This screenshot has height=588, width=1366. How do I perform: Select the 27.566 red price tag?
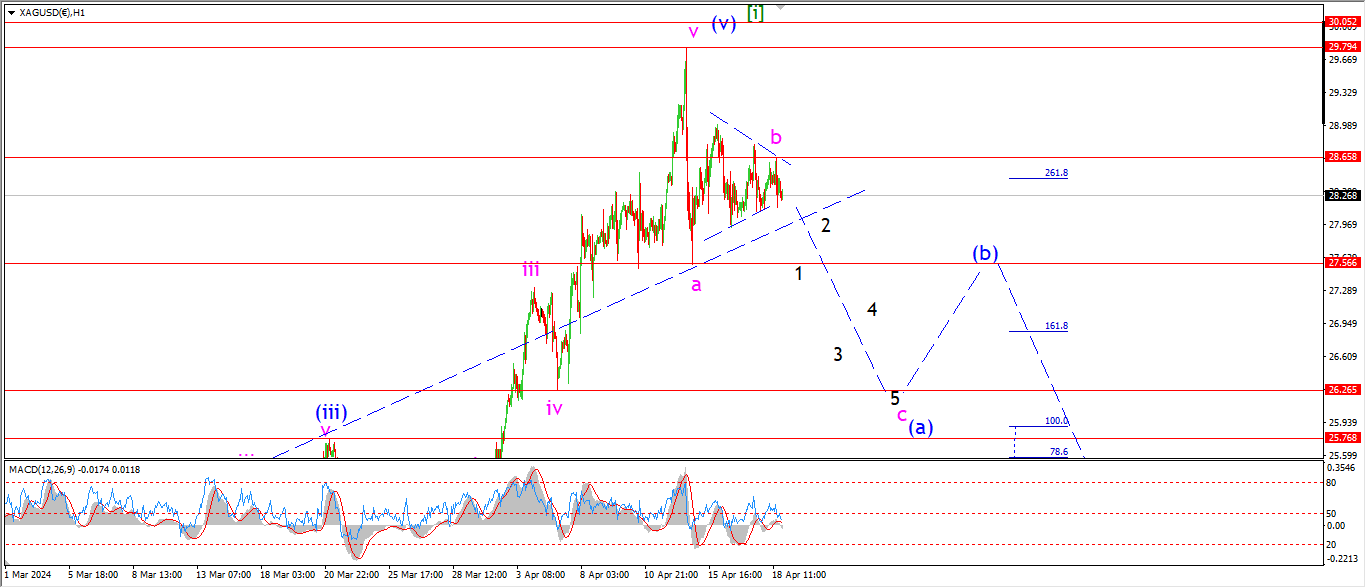pos(1341,262)
